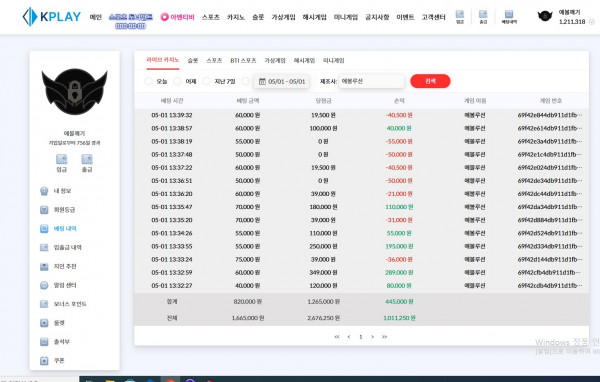Click the deposit icon in top header
This screenshot has height=382, width=600.
tap(460, 17)
